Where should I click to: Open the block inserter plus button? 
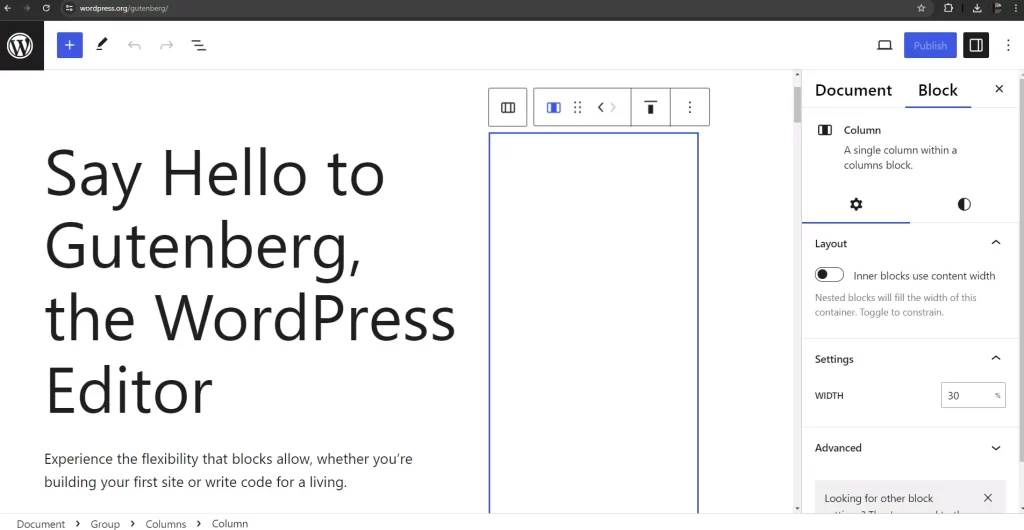(70, 45)
